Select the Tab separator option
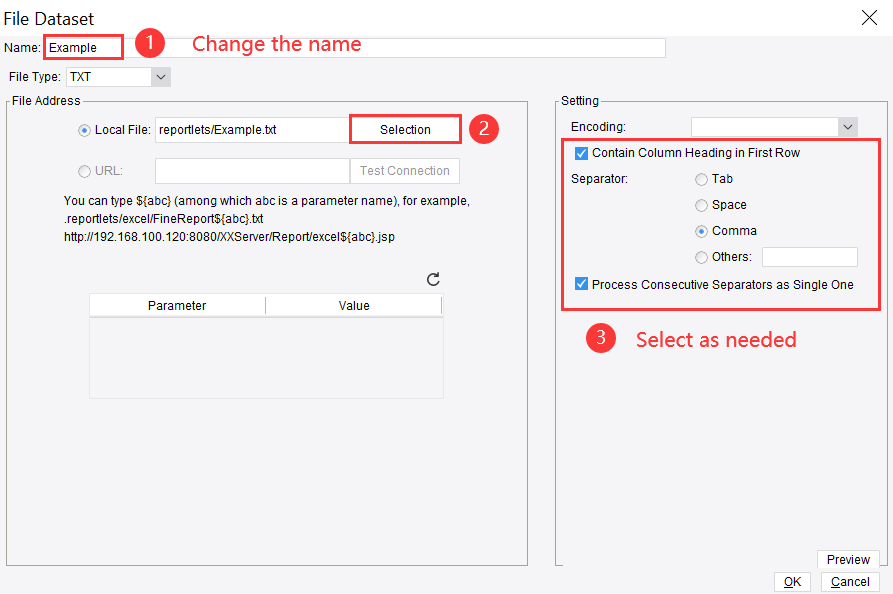Image resolution: width=893 pixels, height=594 pixels. pos(702,179)
